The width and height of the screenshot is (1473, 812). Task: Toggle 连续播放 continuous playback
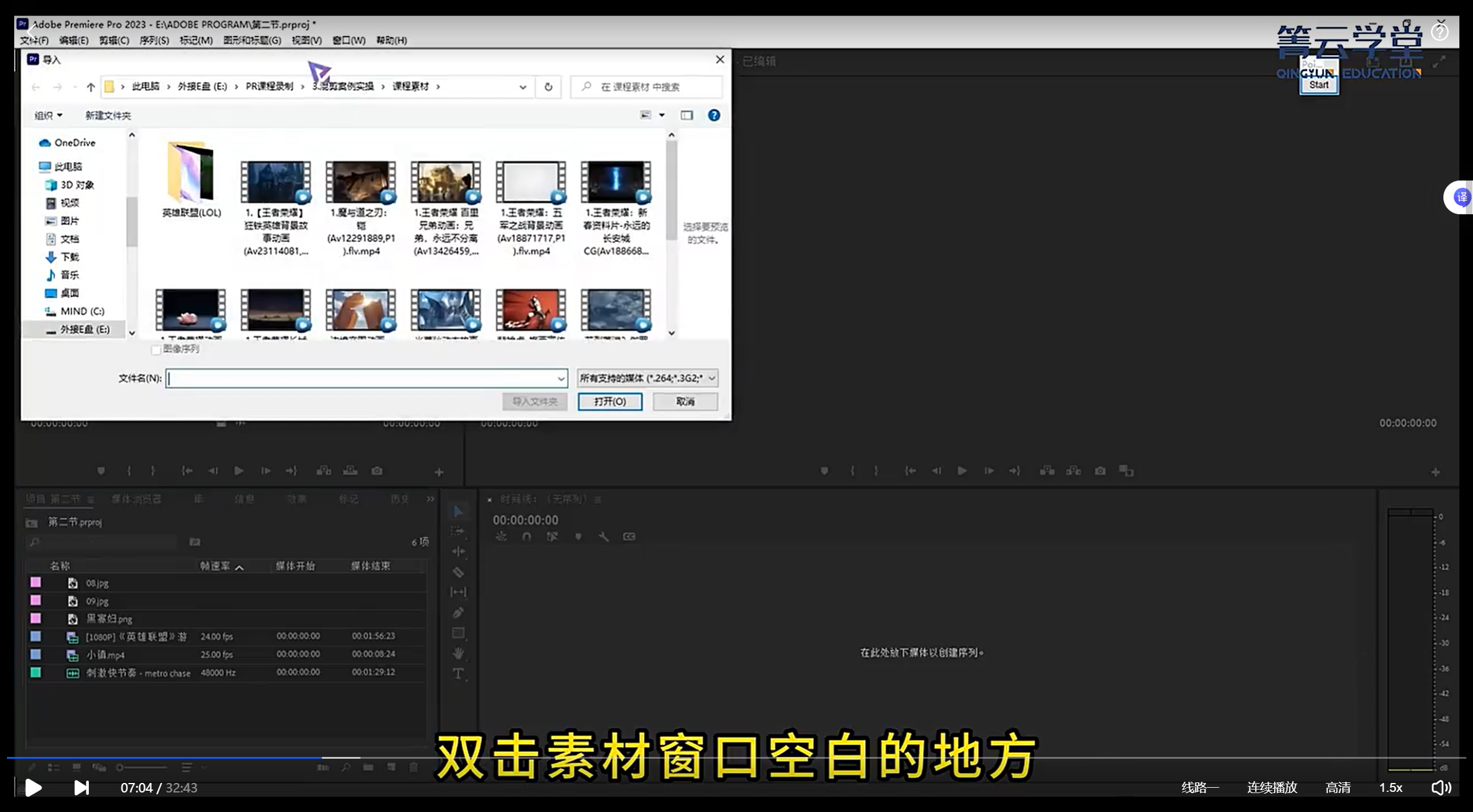coord(1272,788)
